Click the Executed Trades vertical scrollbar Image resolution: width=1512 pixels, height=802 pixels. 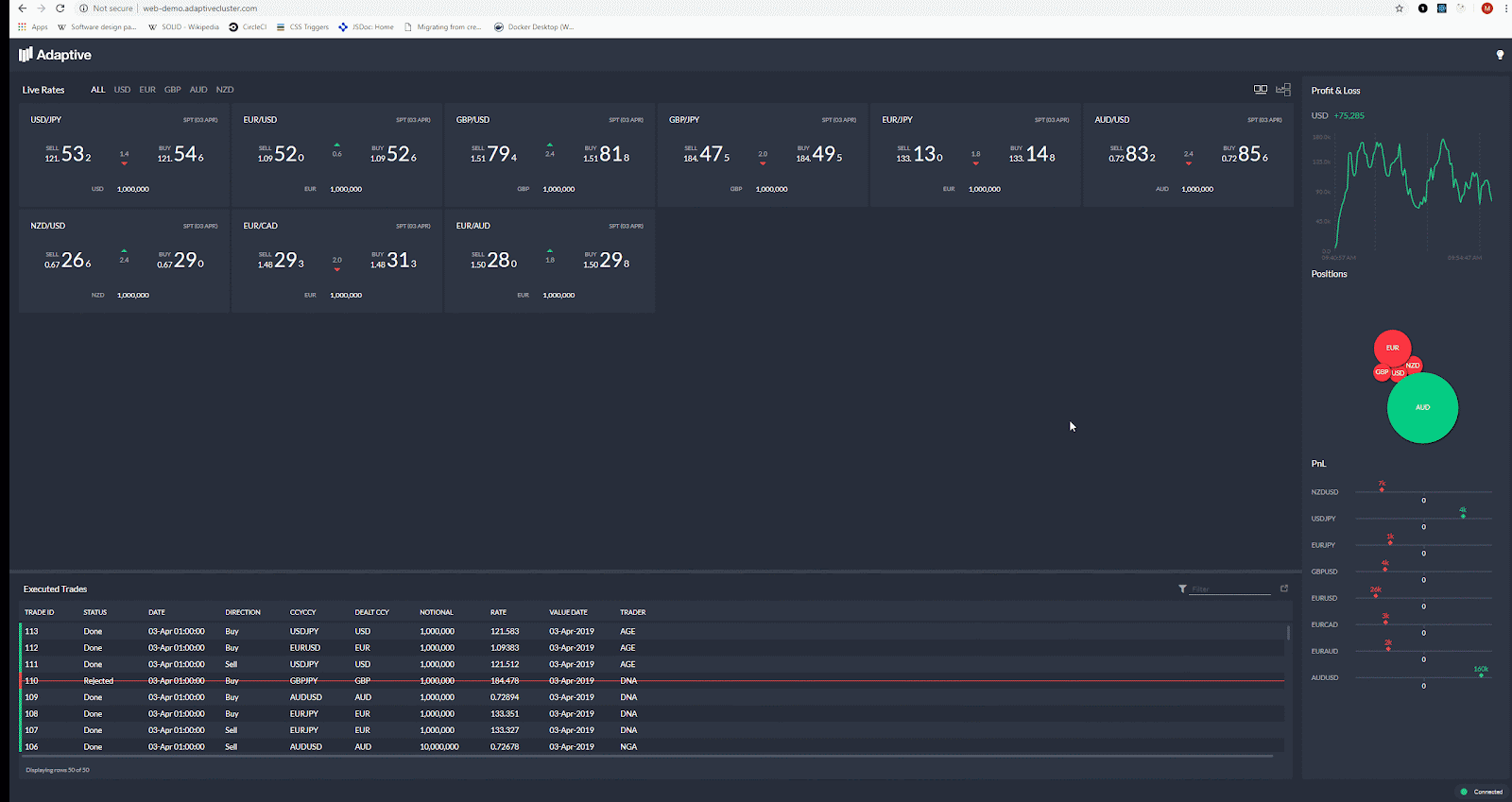pyautogui.click(x=1288, y=632)
